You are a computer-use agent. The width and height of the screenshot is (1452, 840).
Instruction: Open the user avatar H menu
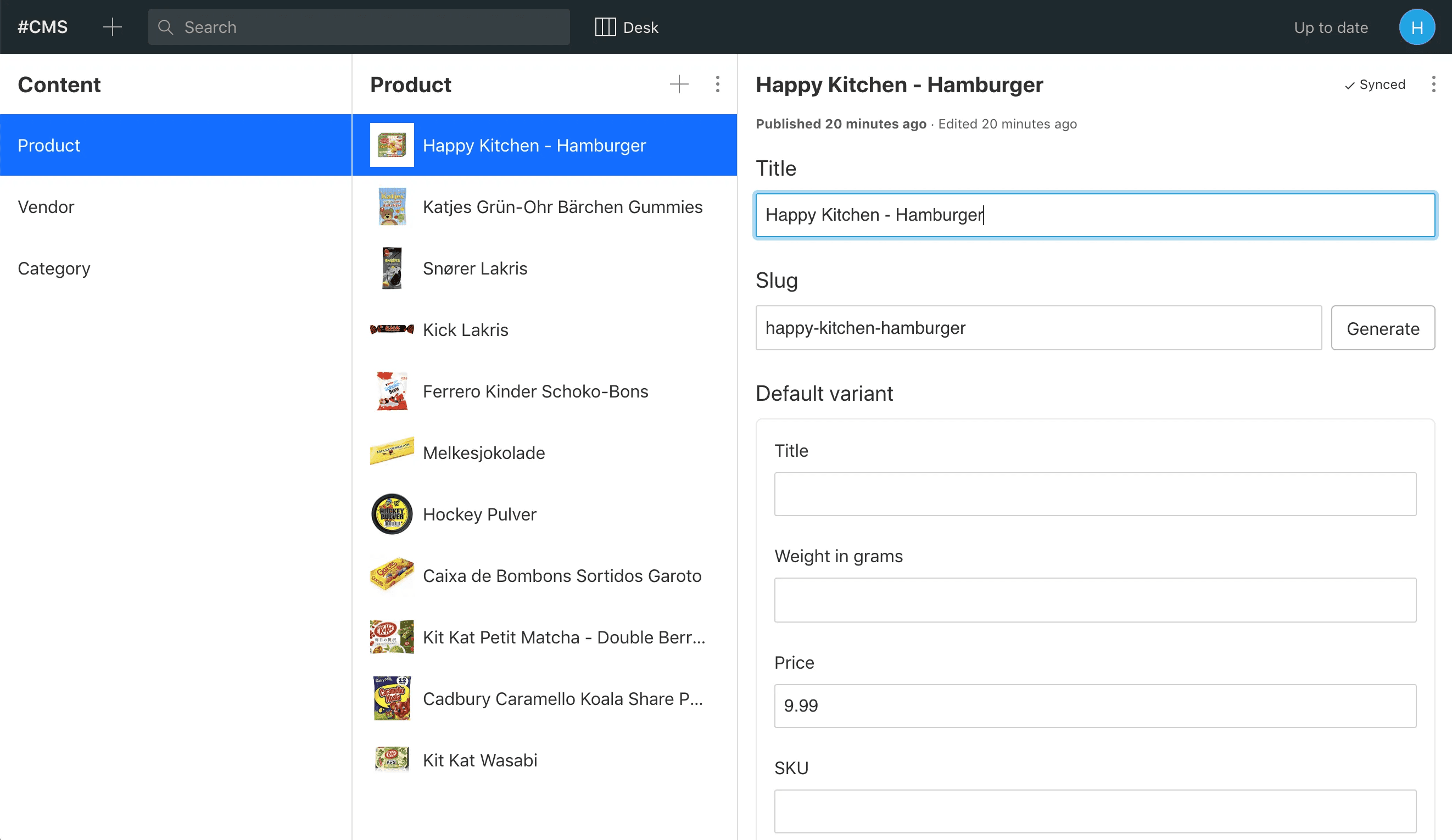coord(1416,27)
